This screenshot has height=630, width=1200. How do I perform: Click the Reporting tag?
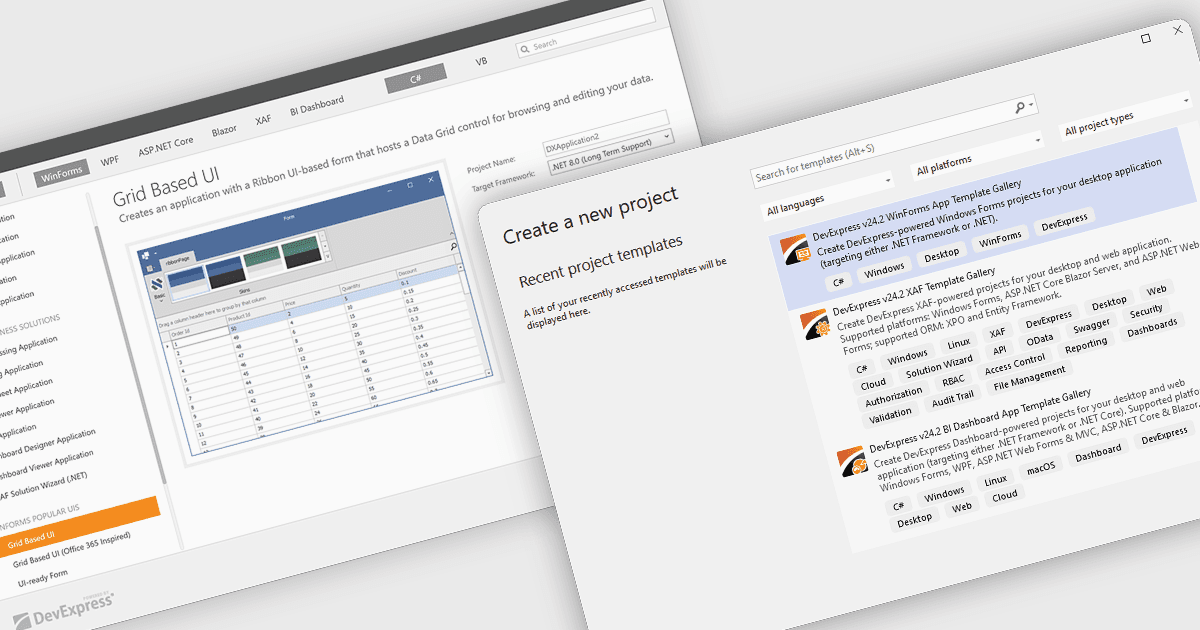(x=1086, y=345)
